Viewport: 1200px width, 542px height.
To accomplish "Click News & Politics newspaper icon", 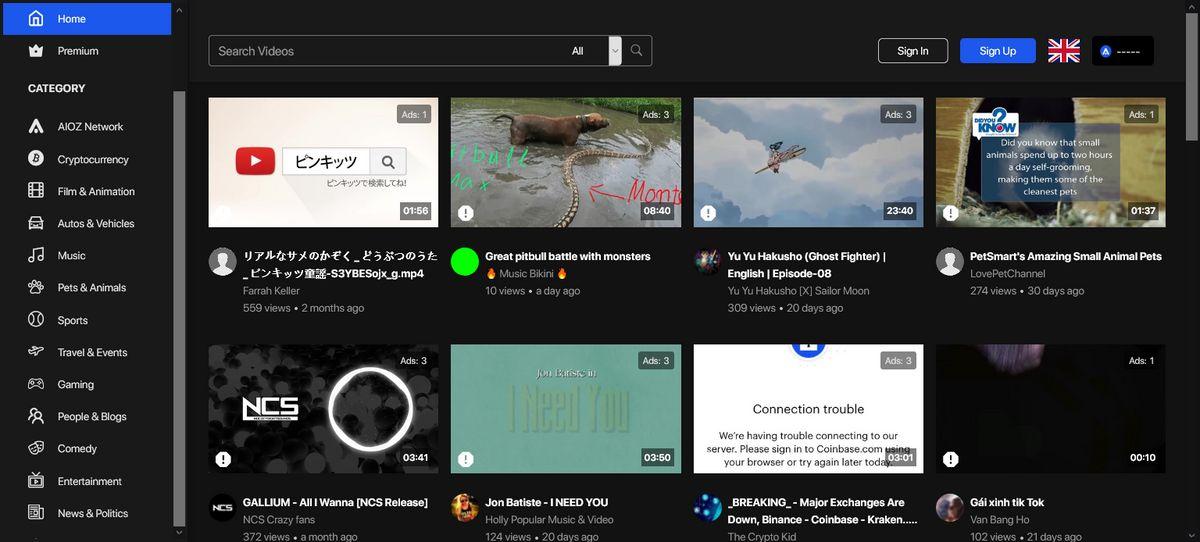I will (36, 513).
